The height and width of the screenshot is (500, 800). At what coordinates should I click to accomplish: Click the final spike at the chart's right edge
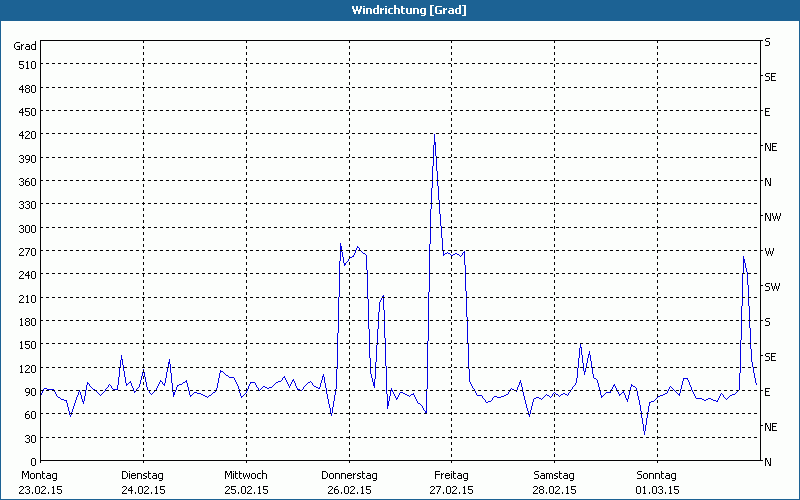click(743, 258)
